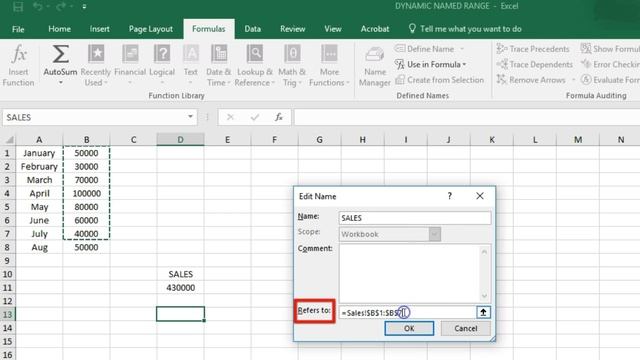The width and height of the screenshot is (640, 360).
Task: Open the Scope Workbook dropdown
Action: 434,234
